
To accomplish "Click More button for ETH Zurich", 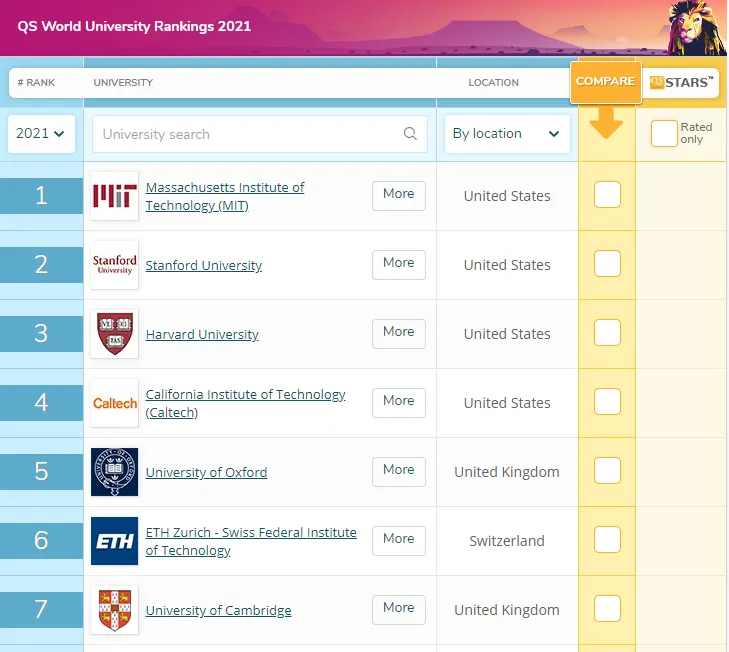I will (x=398, y=540).
